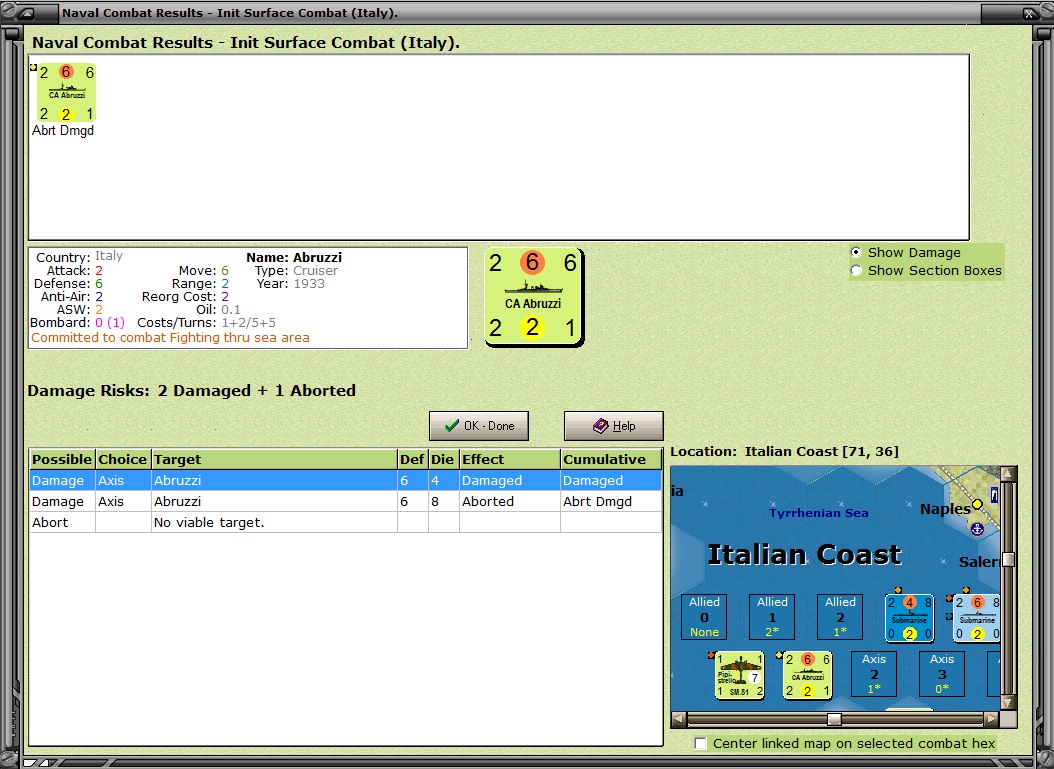The width and height of the screenshot is (1054, 769).
Task: Click the Abrt Dmgd label under counter
Action: (63, 130)
